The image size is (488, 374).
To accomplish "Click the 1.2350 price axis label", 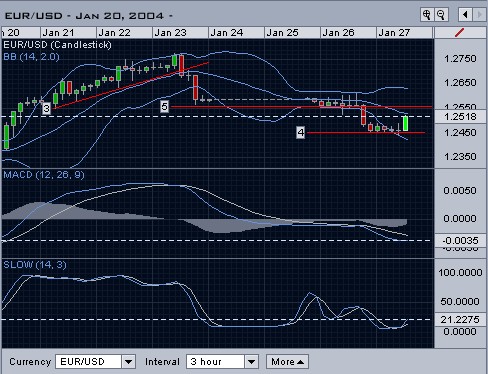I will (x=460, y=157).
